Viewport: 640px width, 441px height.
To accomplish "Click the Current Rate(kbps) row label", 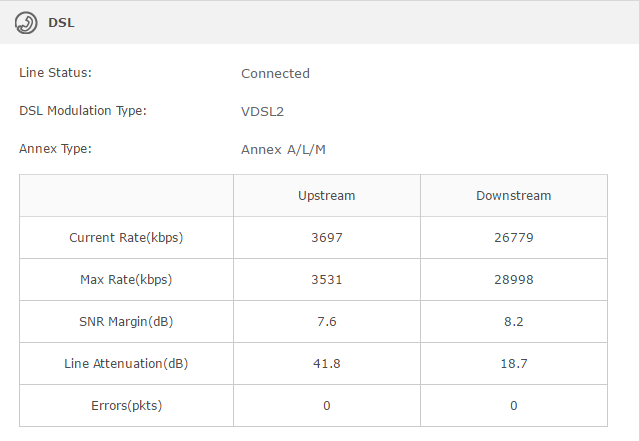I will tap(126, 238).
